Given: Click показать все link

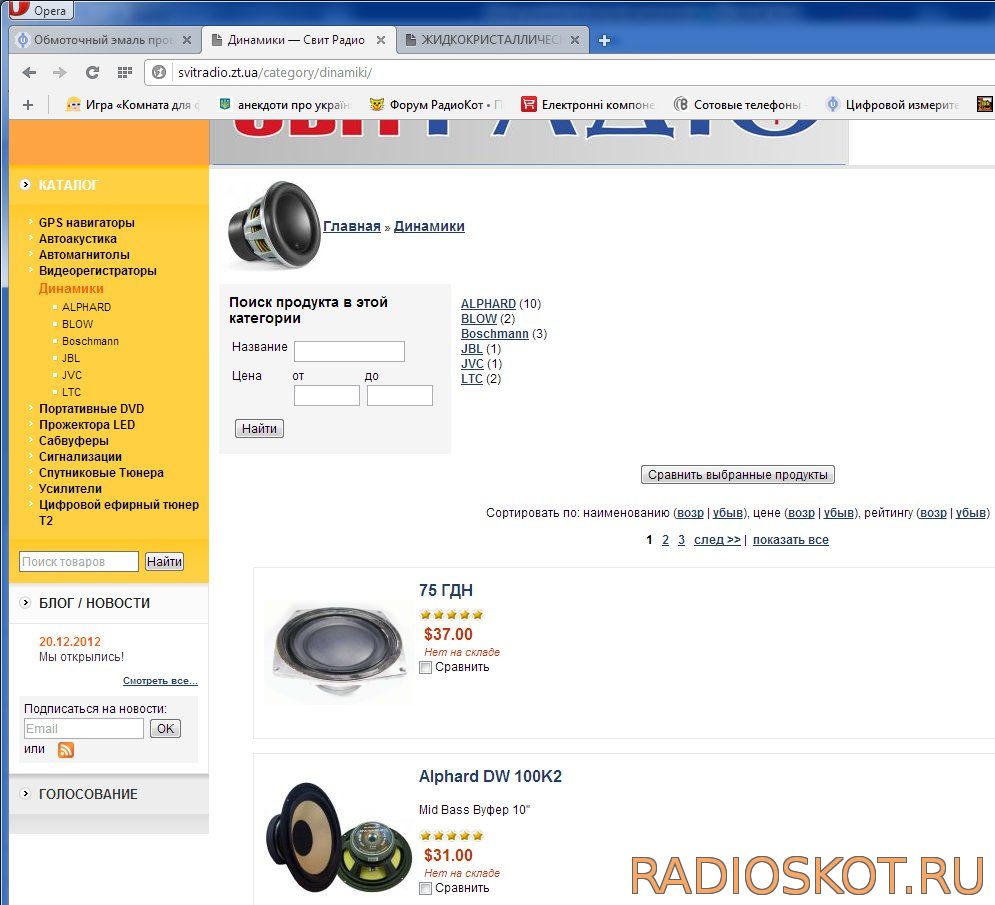Looking at the screenshot, I should click(x=791, y=540).
